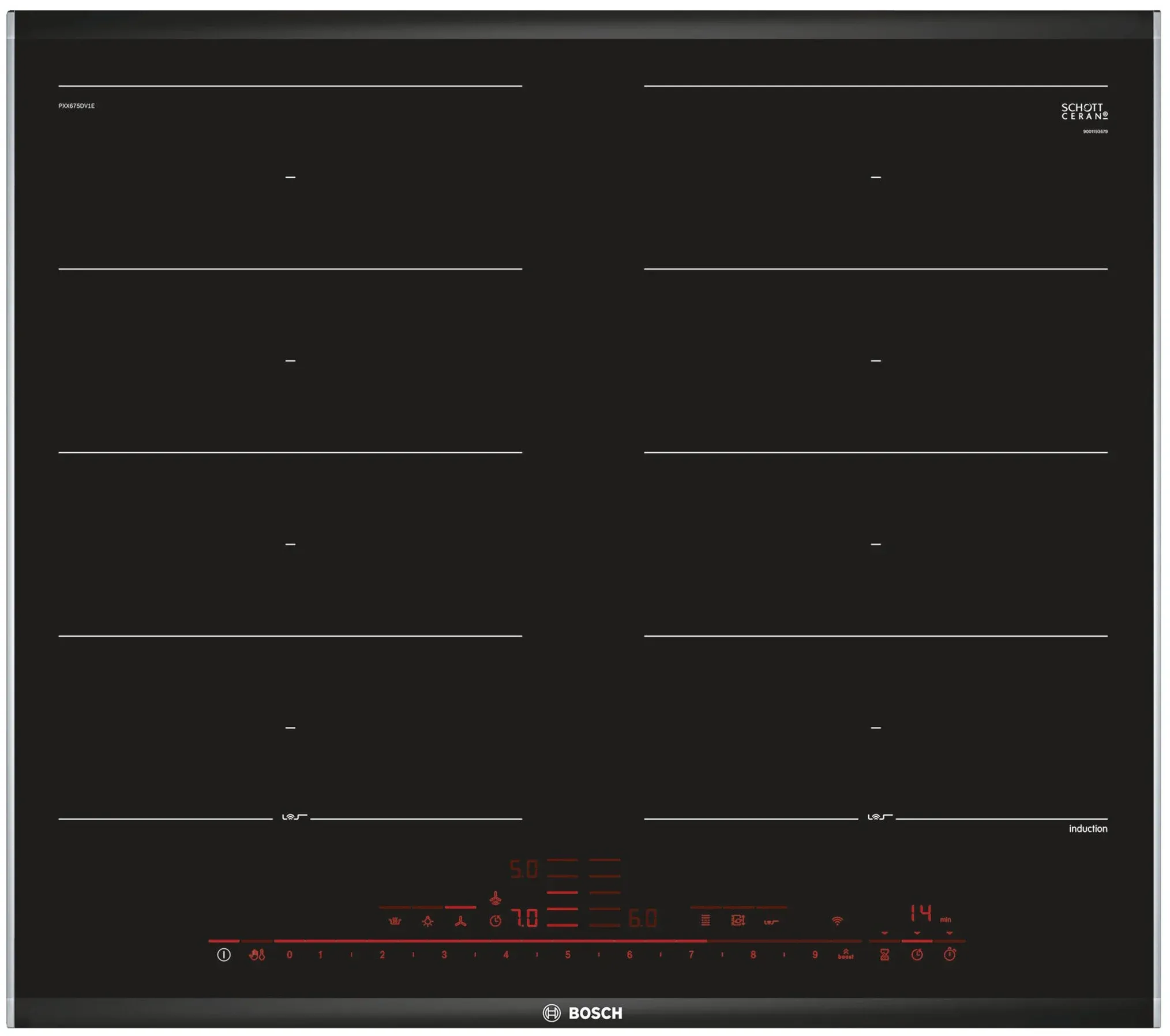Image resolution: width=1170 pixels, height=1036 pixels.
Task: Set power slider to level 9
Action: [x=815, y=955]
